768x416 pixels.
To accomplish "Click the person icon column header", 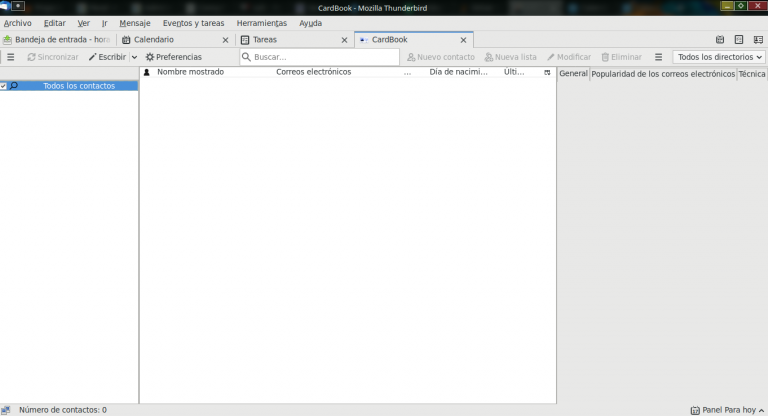I will point(146,72).
